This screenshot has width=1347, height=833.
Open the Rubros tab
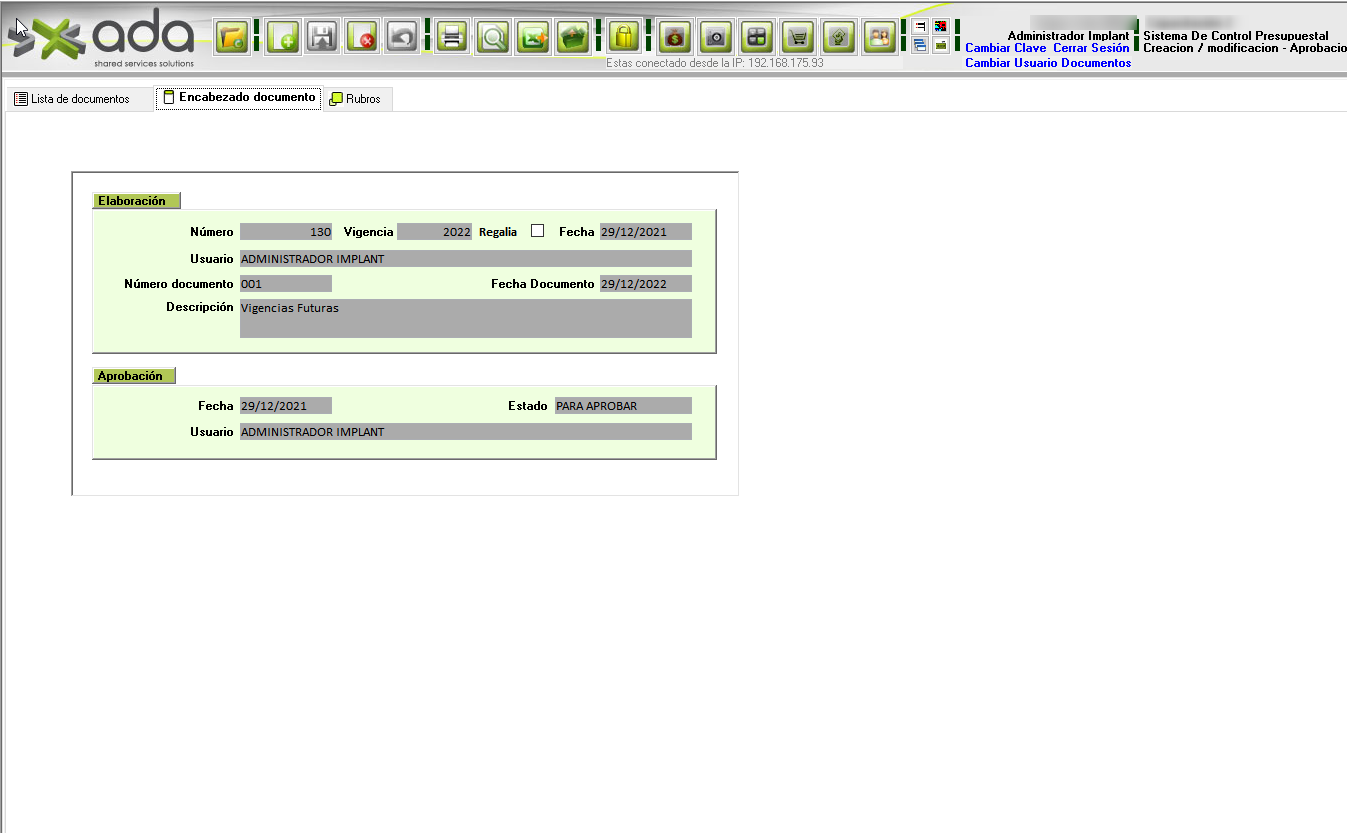tap(356, 99)
